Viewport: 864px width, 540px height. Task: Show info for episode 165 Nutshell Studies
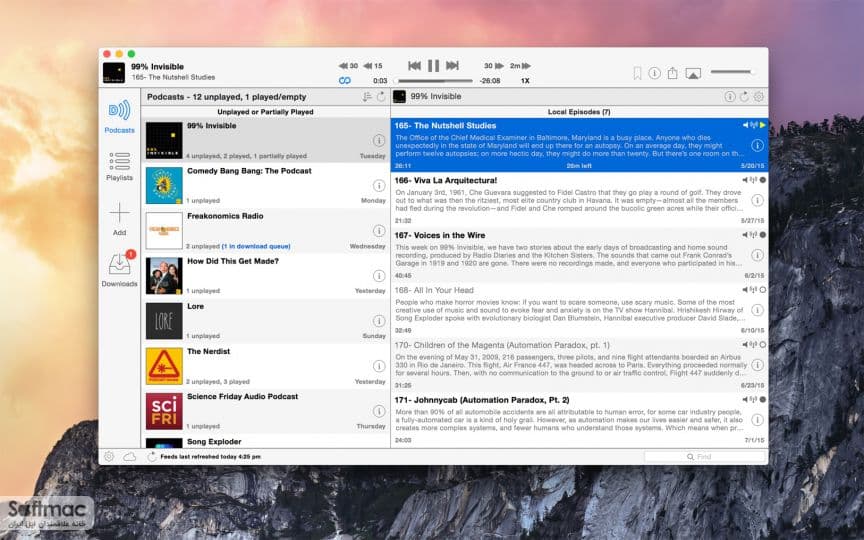(758, 145)
